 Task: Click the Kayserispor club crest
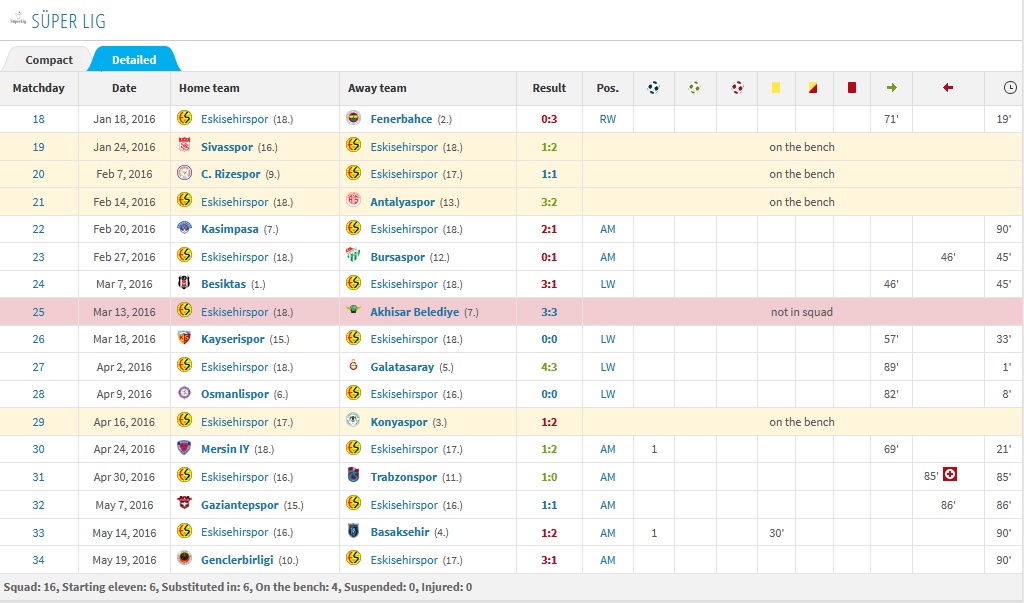click(185, 338)
